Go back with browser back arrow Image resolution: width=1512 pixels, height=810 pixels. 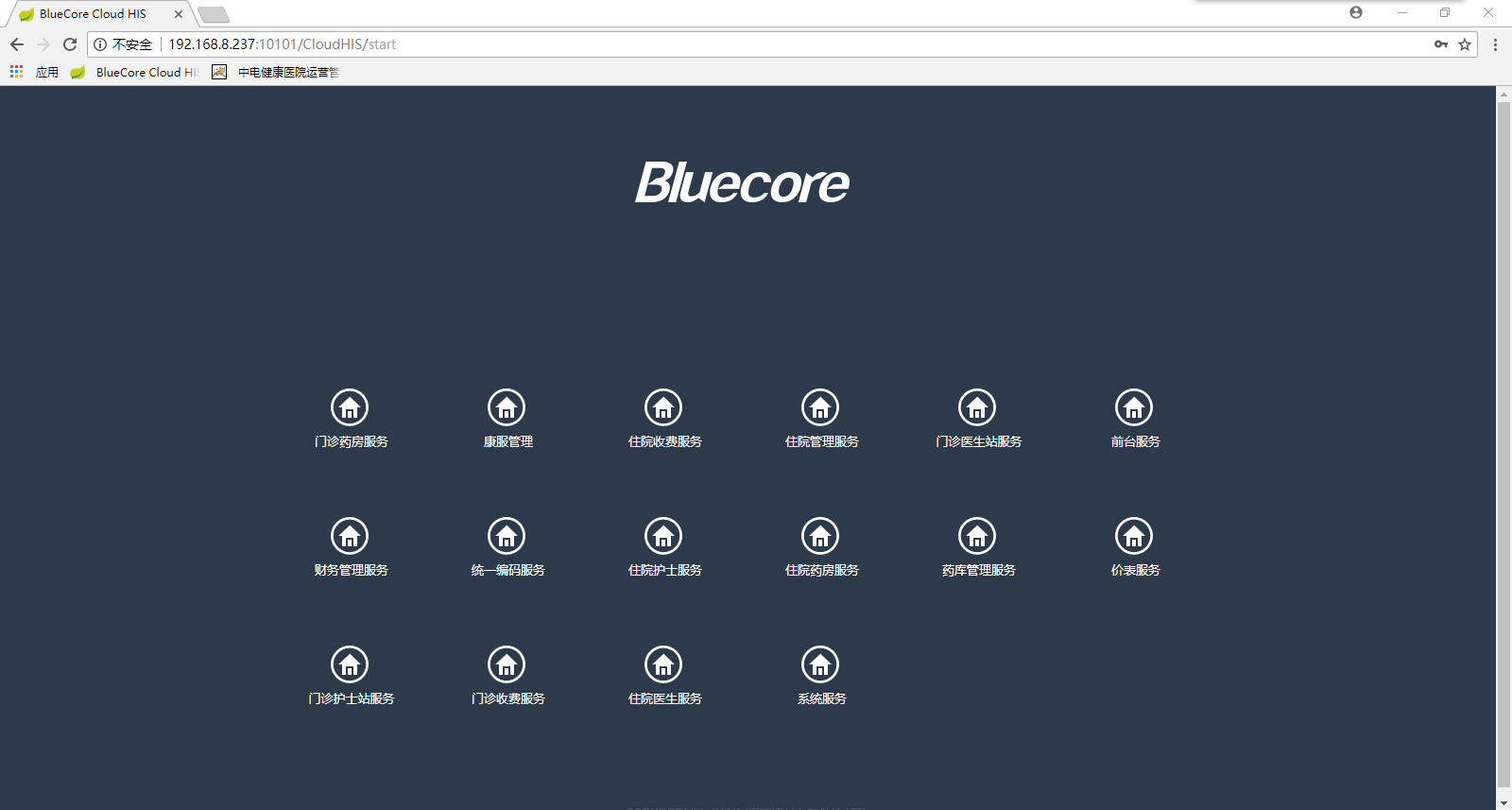[x=17, y=44]
